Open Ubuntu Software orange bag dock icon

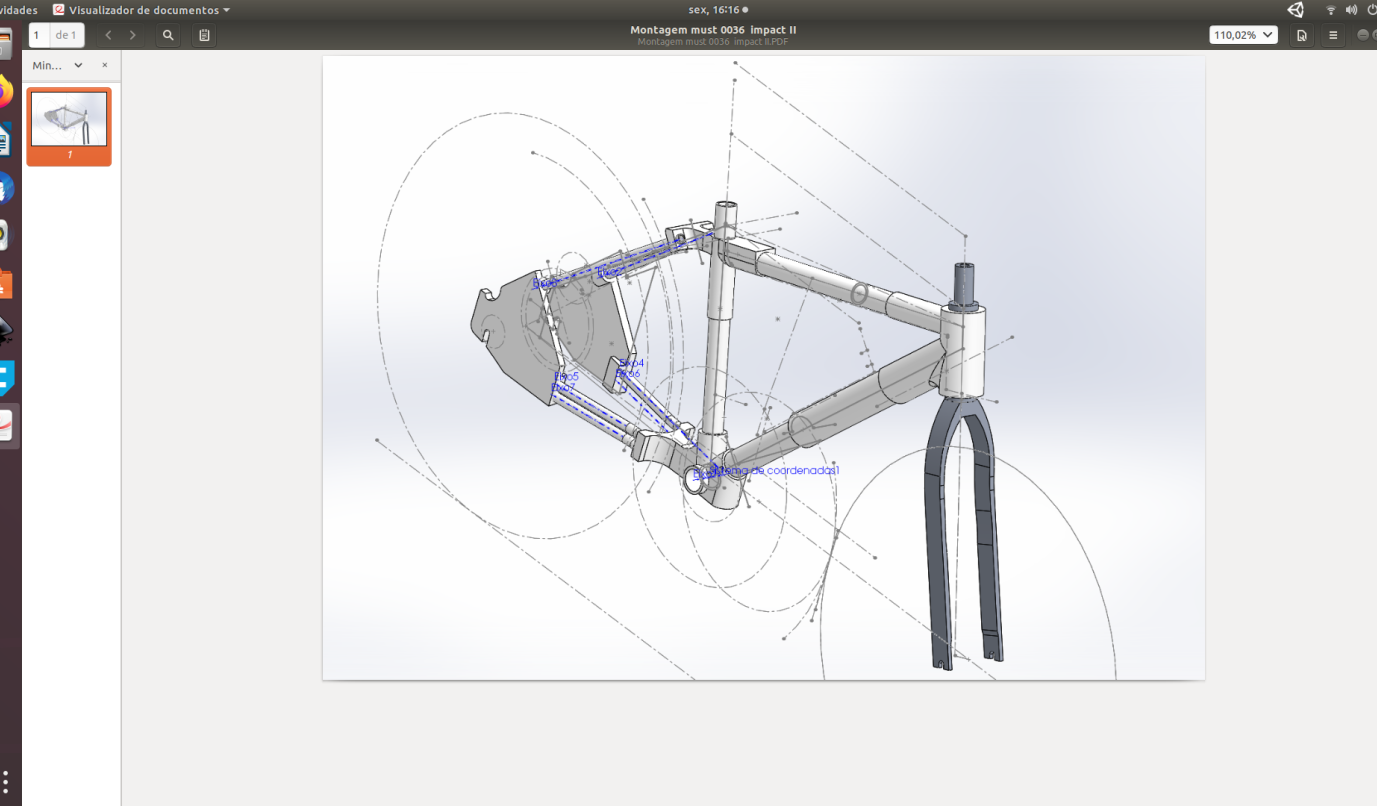(x=5, y=284)
